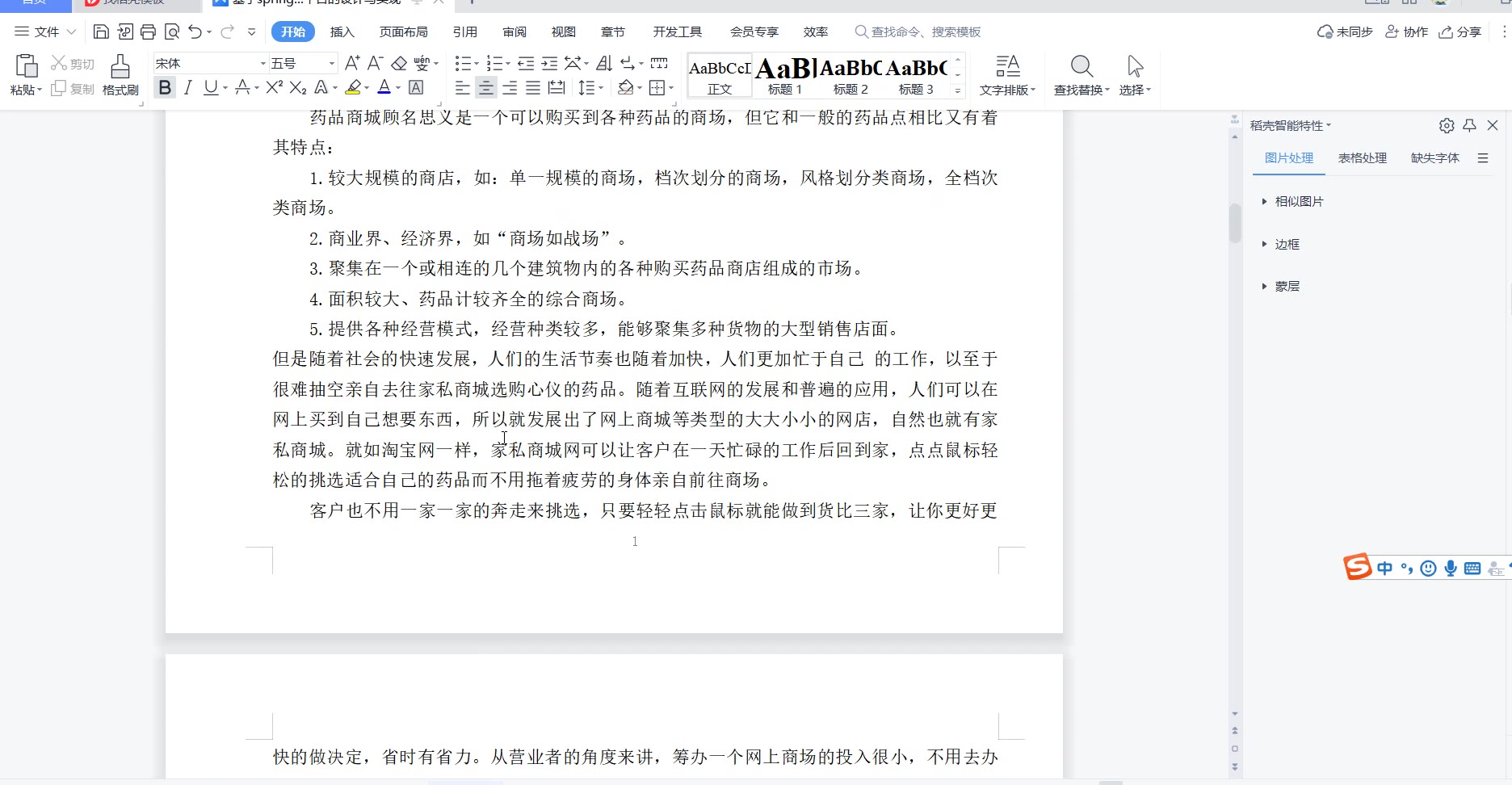
Task: Switch to the 插入 (Insert) ribbon tab
Action: [x=342, y=31]
